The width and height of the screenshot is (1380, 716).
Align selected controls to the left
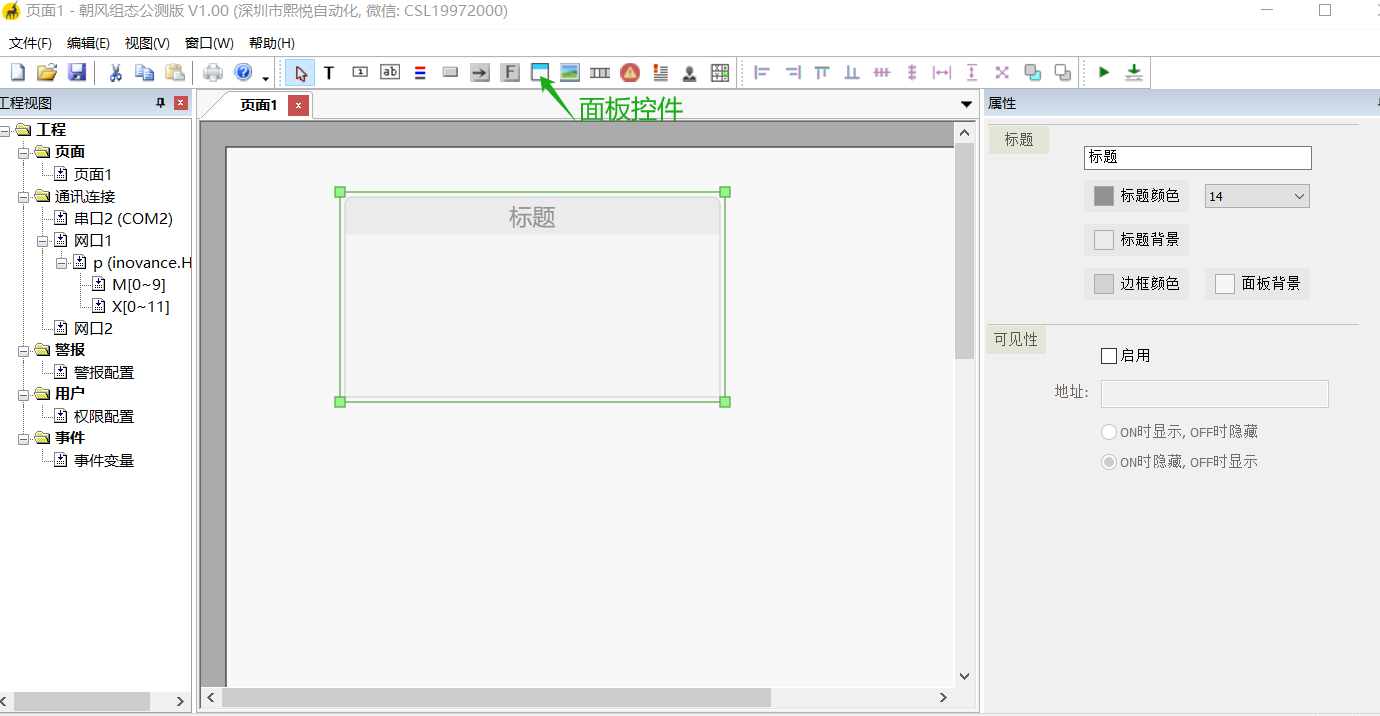762,72
